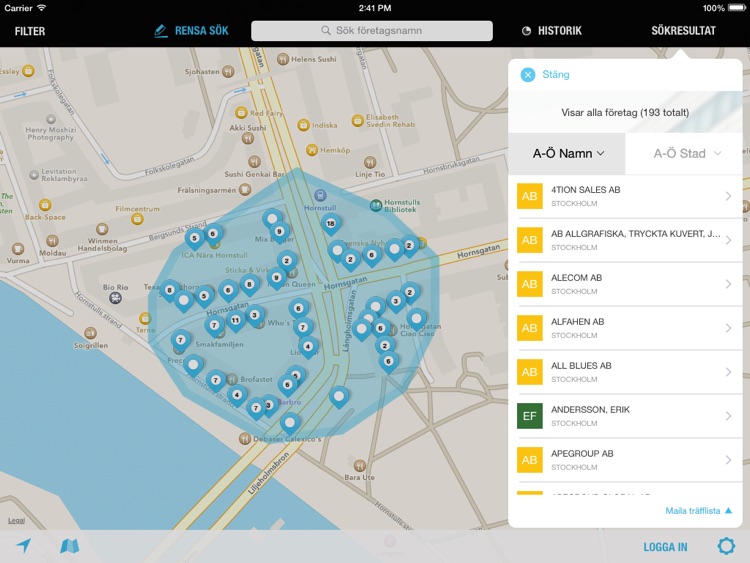
Task: Tap the map cluster pin labeled 18
Action: point(331,224)
